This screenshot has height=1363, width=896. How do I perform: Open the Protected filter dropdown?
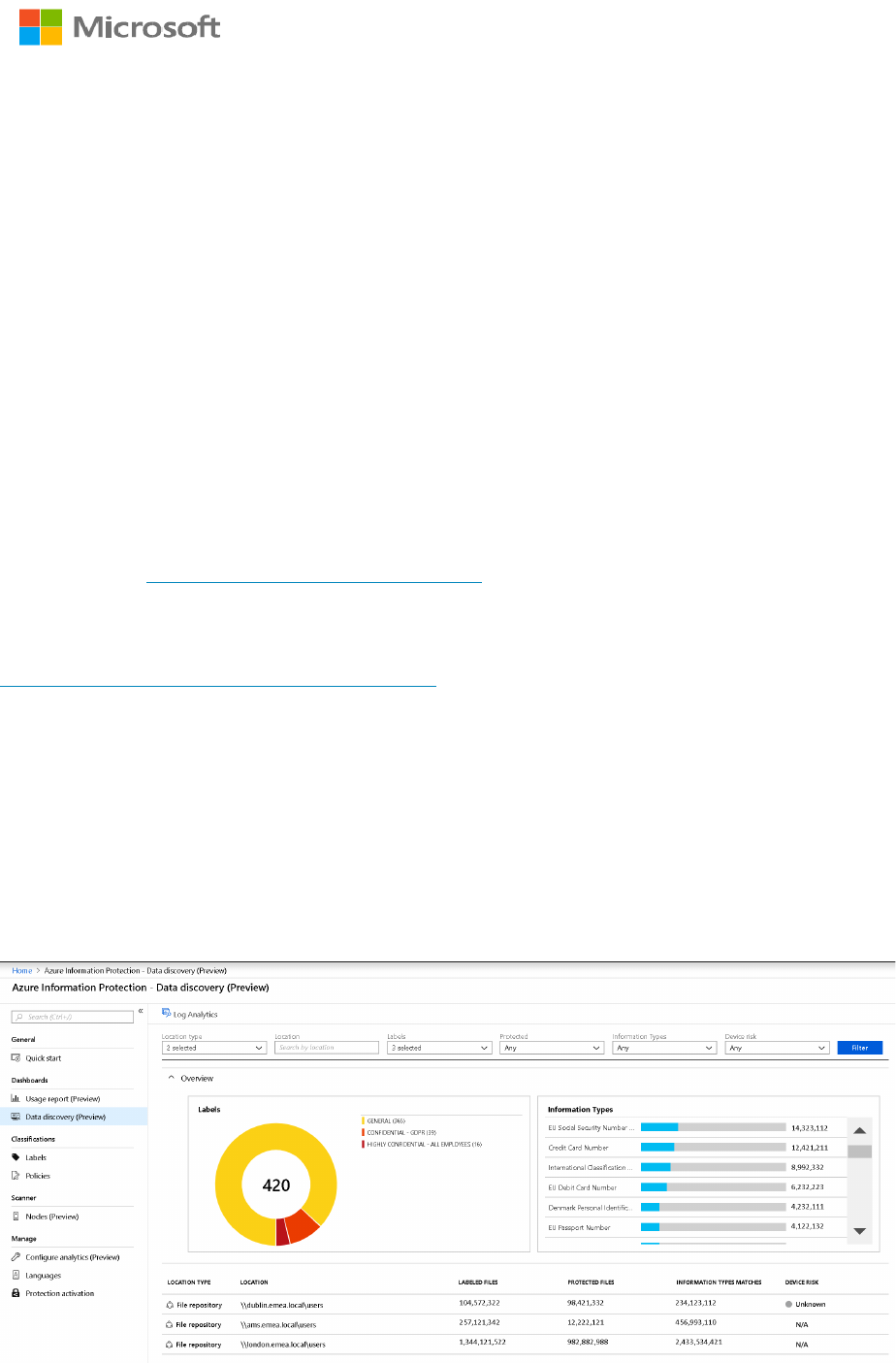tap(552, 1048)
